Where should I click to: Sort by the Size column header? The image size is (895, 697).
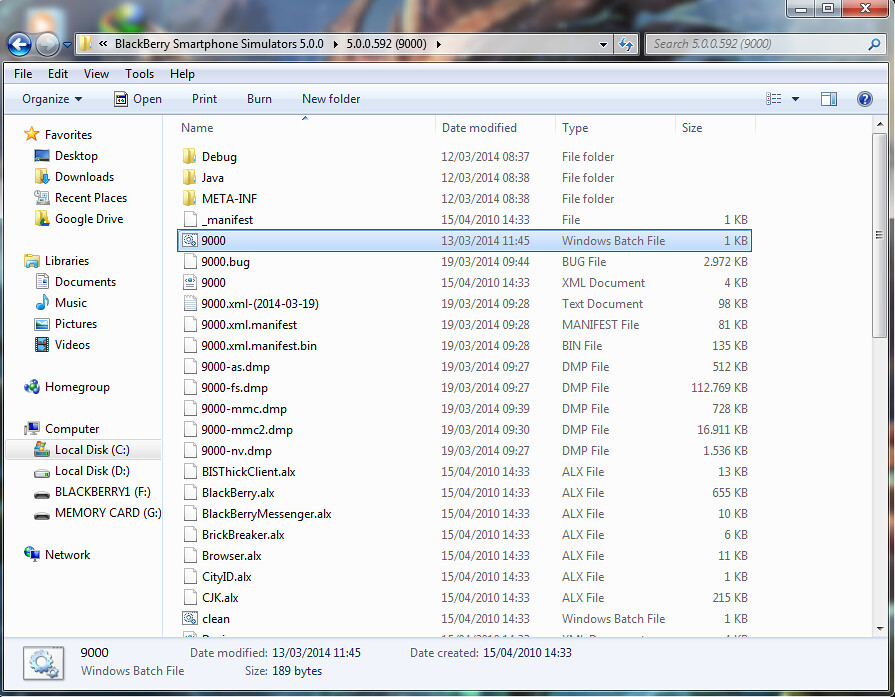692,128
